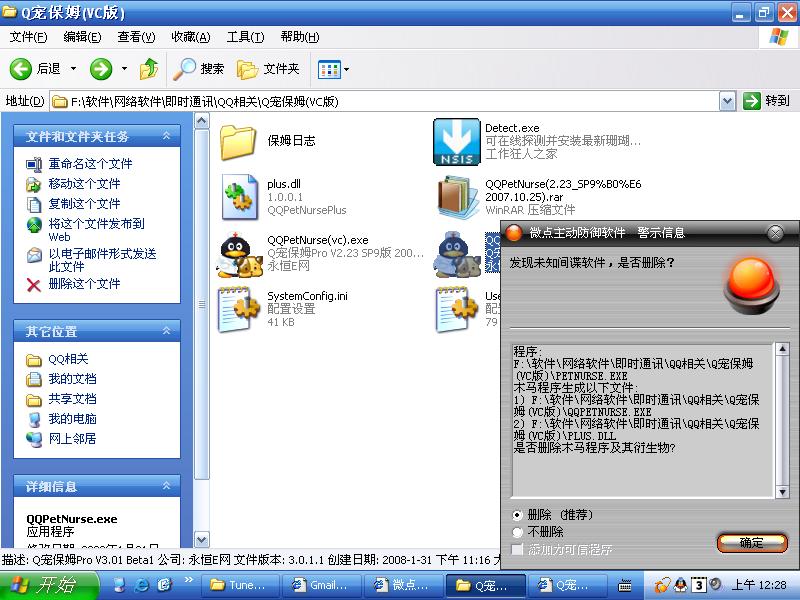Open the Back button history dropdown
This screenshot has height=600, width=800.
[x=73, y=69]
